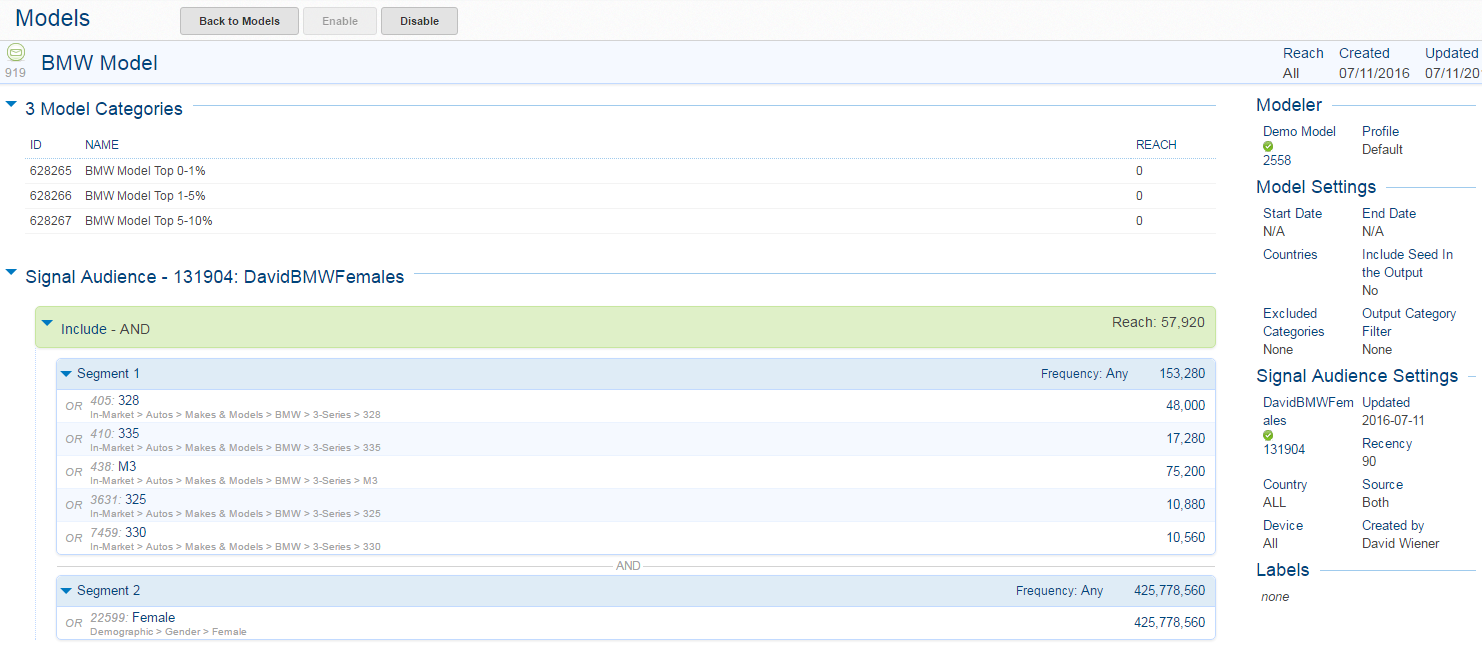The height and width of the screenshot is (647, 1482).
Task: Click the Segment 2 Frequency: Any label
Action: 1059,591
